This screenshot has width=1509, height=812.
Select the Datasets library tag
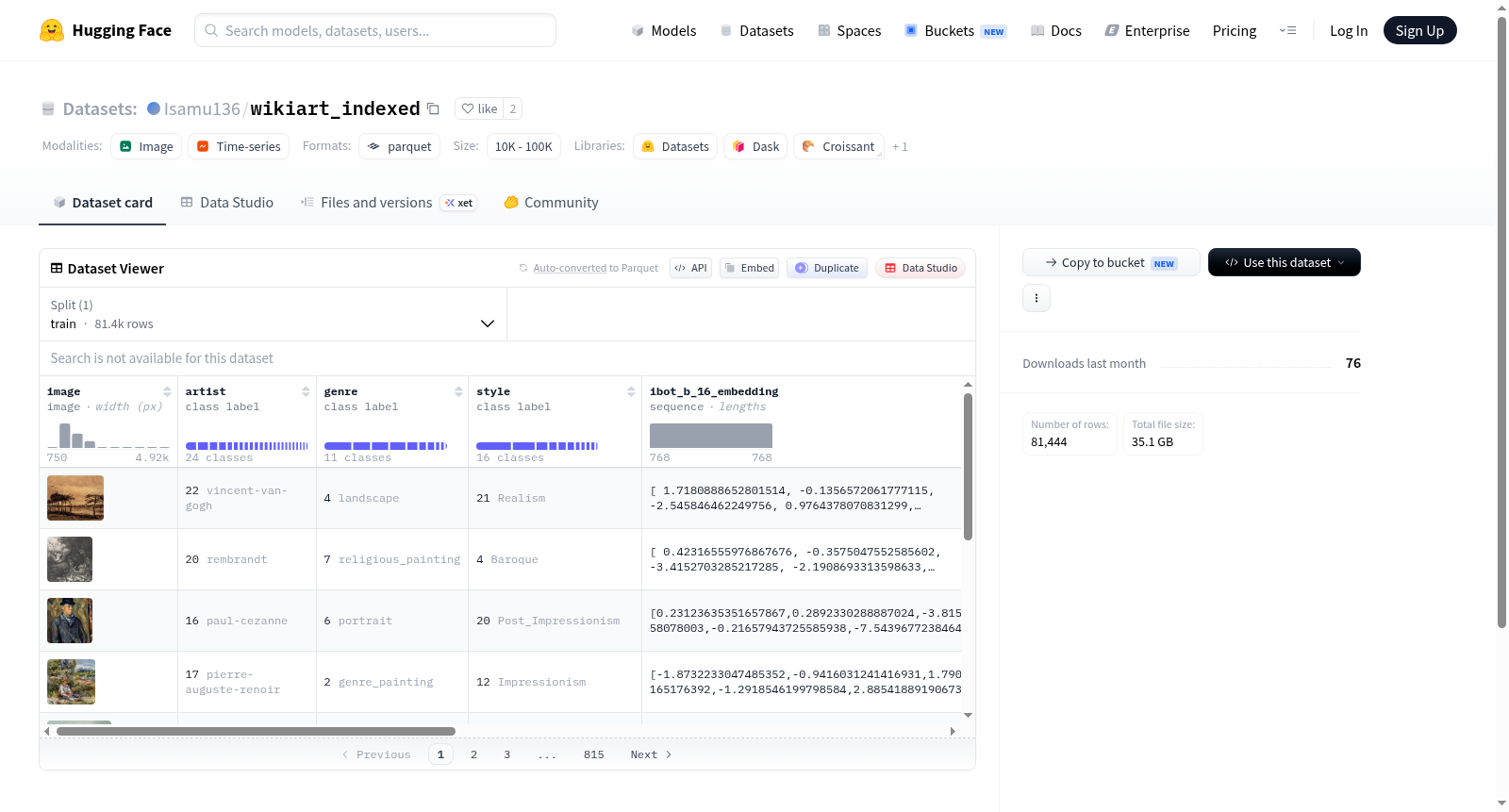[675, 146]
